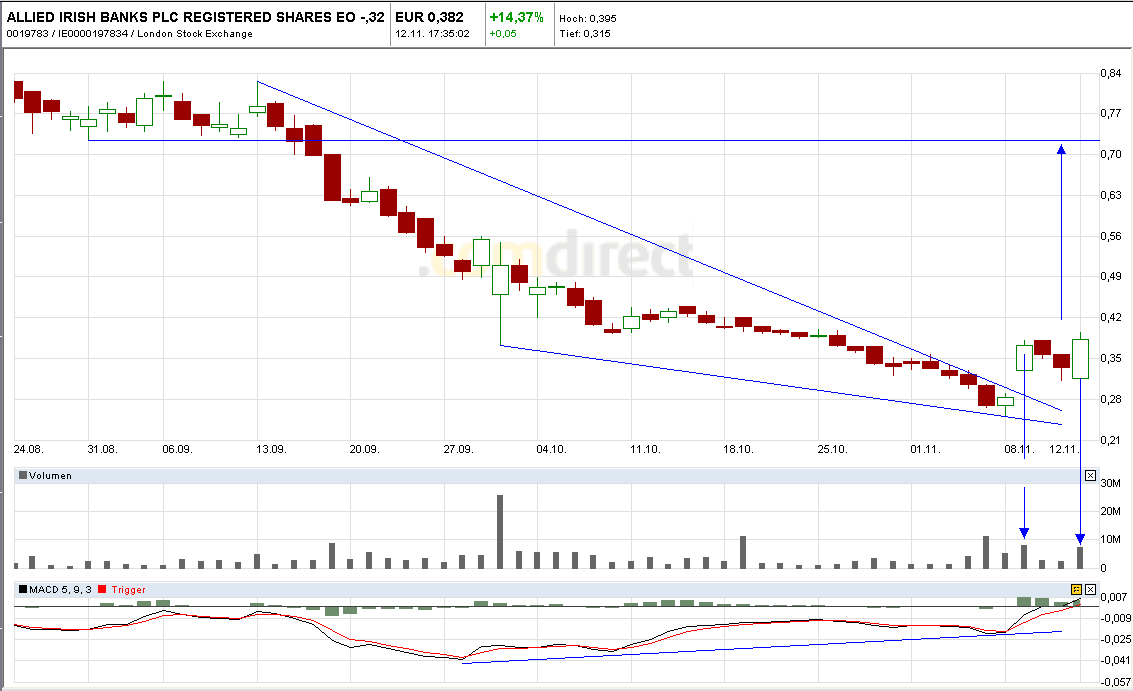This screenshot has height=691, width=1133.
Task: Select the 'Volumen' panel label
Action: tap(51, 476)
